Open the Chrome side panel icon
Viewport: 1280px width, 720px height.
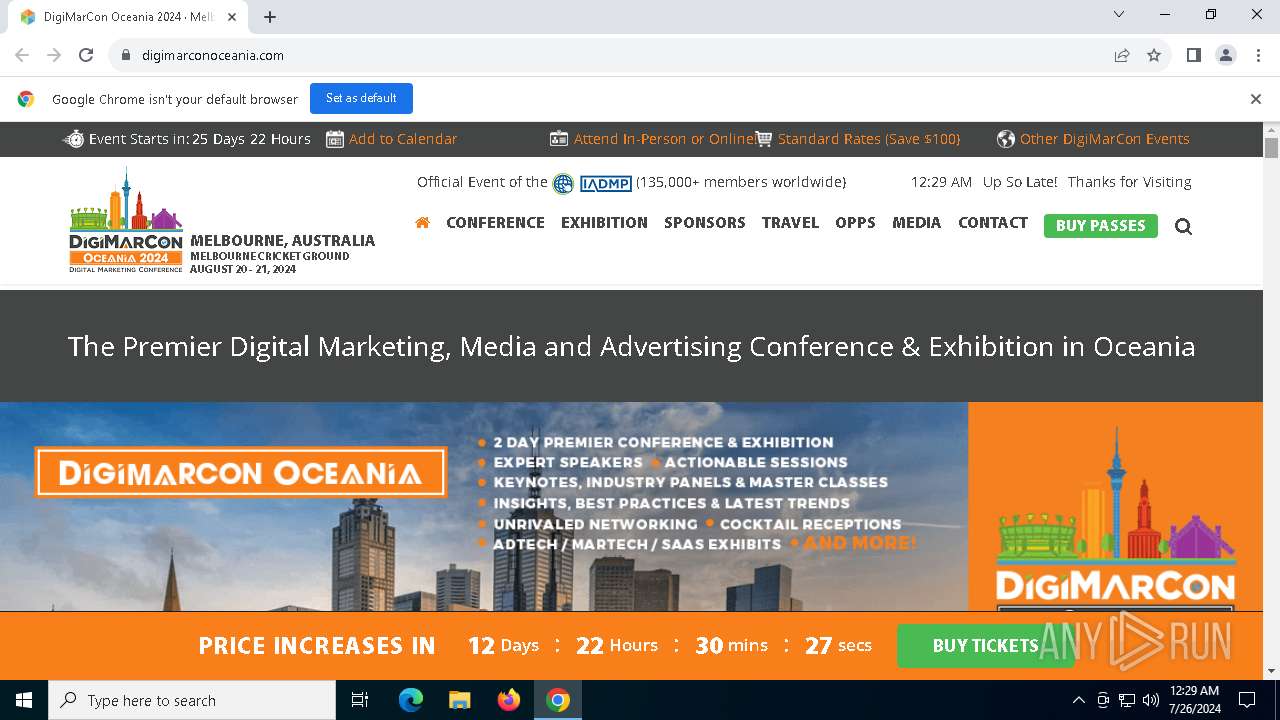pos(1194,55)
